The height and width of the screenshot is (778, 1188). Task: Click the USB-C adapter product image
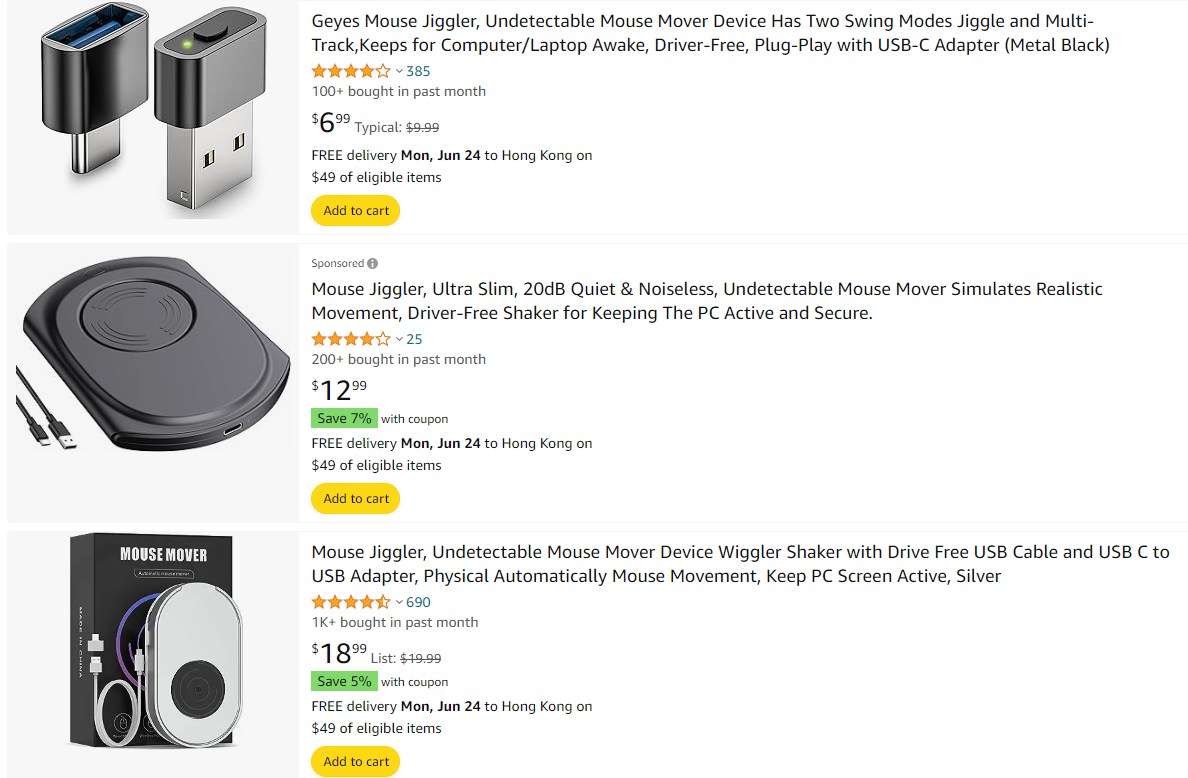(152, 118)
